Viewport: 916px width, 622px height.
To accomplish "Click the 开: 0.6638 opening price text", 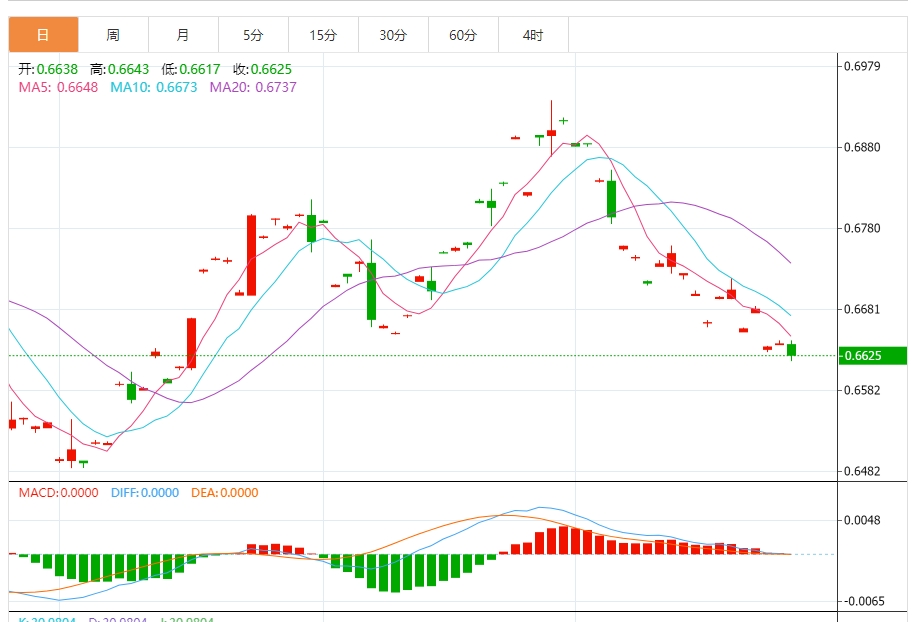I will [x=48, y=69].
